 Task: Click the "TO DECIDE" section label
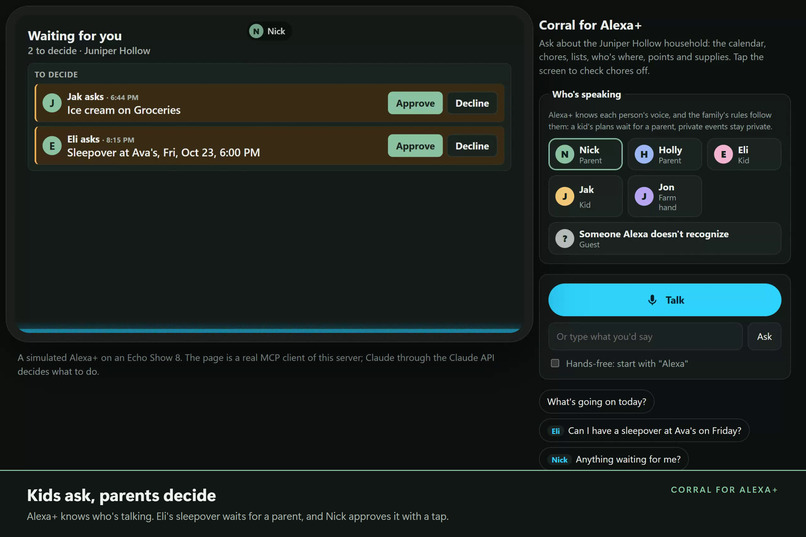56,75
